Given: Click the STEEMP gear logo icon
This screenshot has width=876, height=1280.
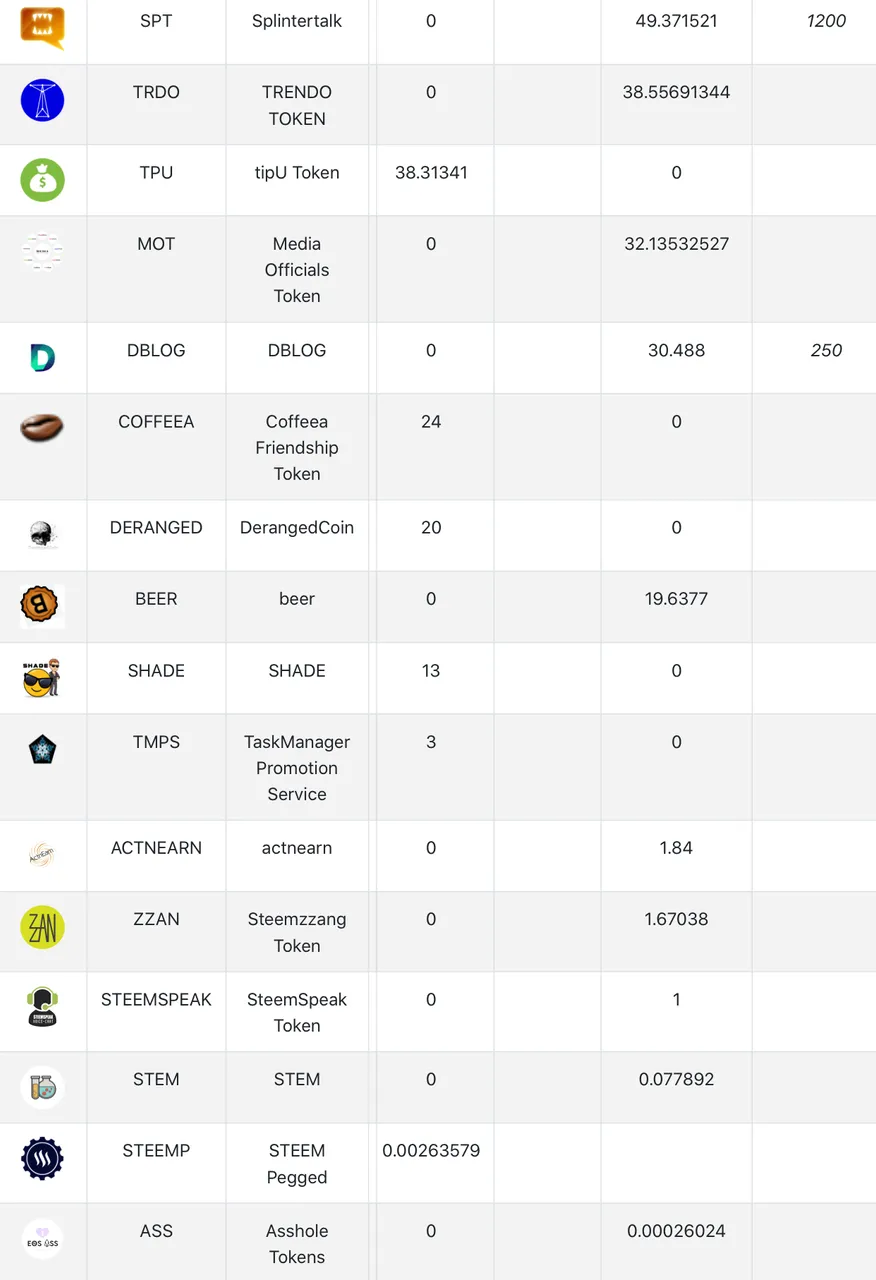Looking at the screenshot, I should pyautogui.click(x=42, y=1158).
